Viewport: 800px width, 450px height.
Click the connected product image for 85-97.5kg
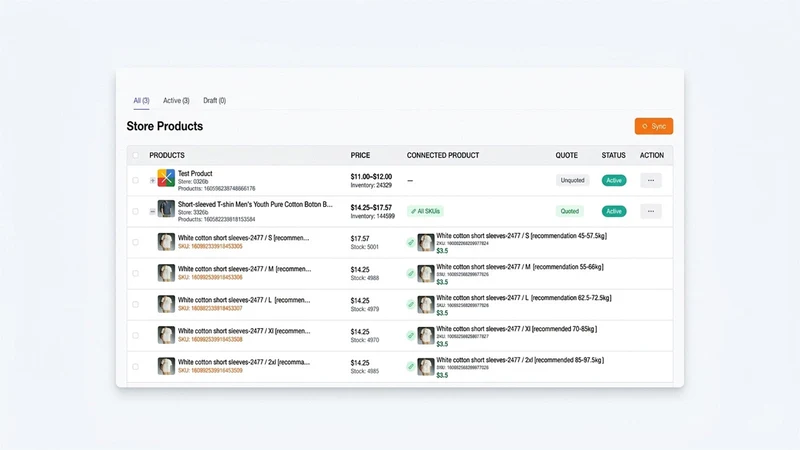426,367
